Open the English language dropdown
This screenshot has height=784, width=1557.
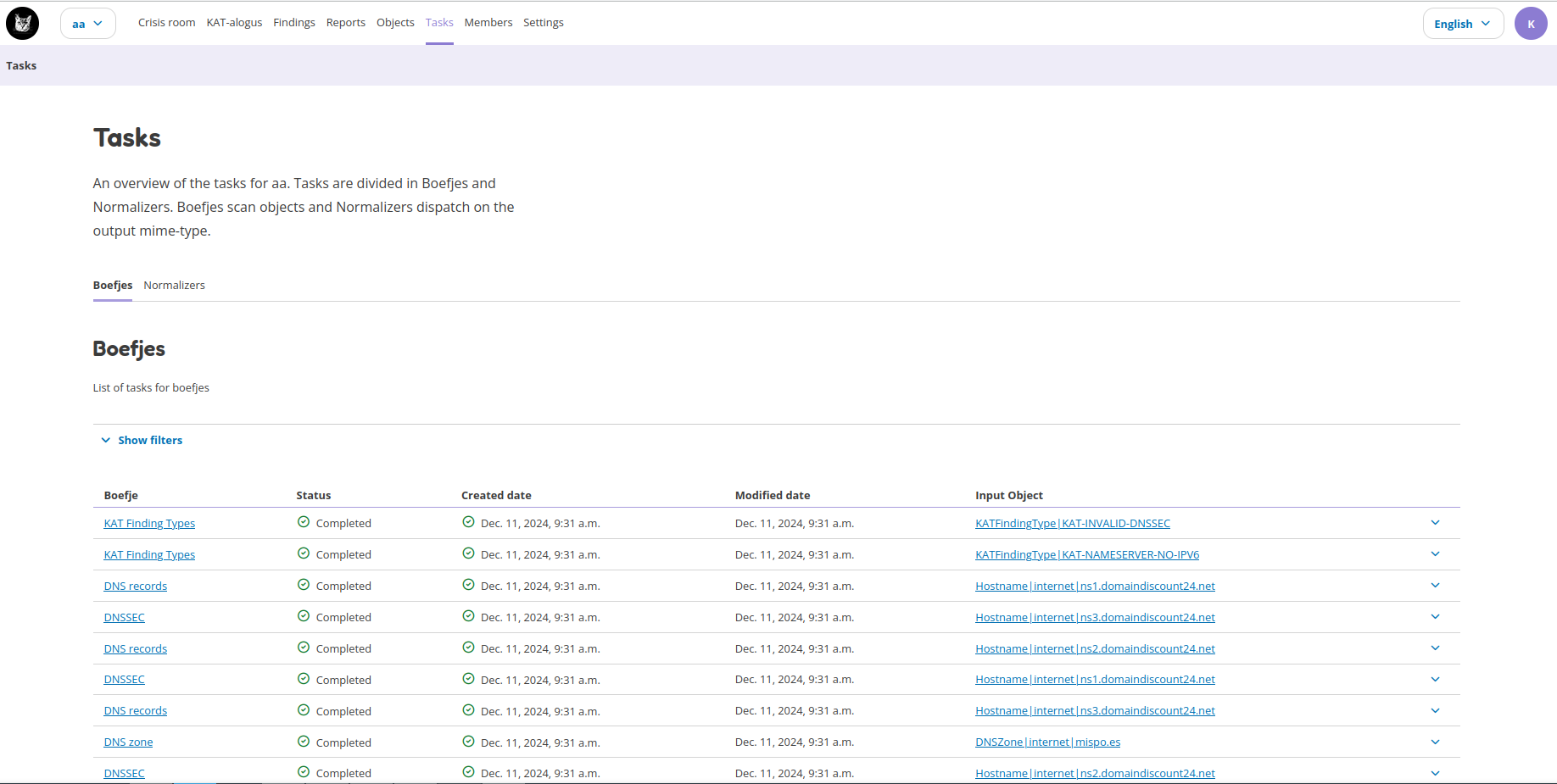click(1463, 24)
